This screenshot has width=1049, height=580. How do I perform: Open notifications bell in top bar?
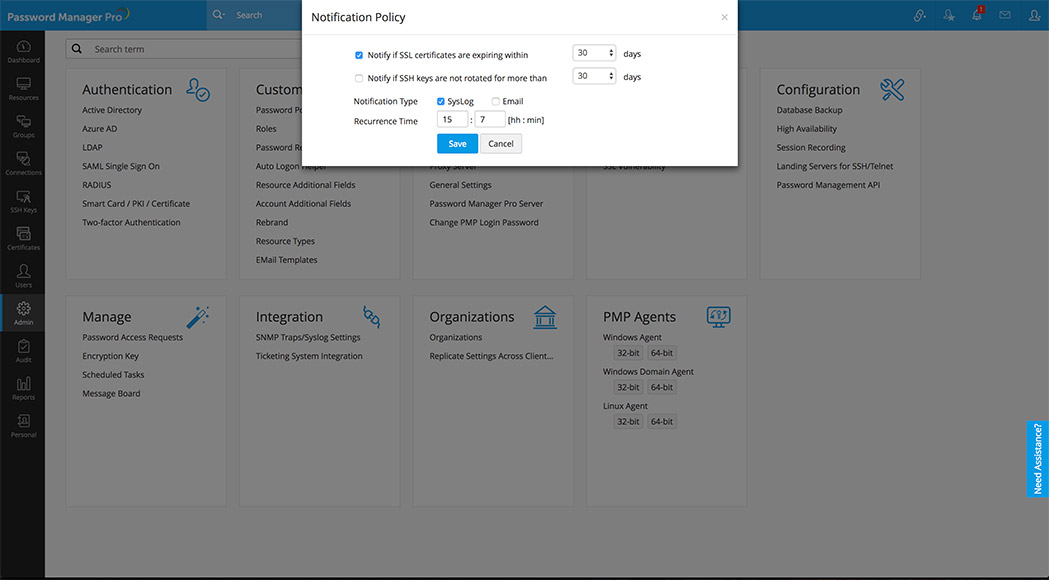pyautogui.click(x=977, y=15)
